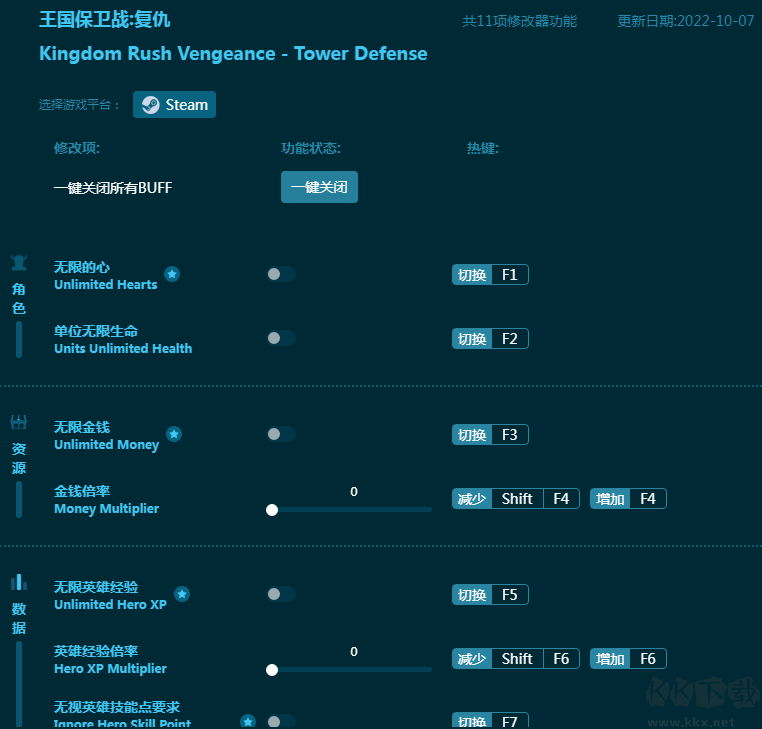The width and height of the screenshot is (762, 729).
Task: Click the Hero XP Multiplier slider handle
Action: pyautogui.click(x=272, y=670)
